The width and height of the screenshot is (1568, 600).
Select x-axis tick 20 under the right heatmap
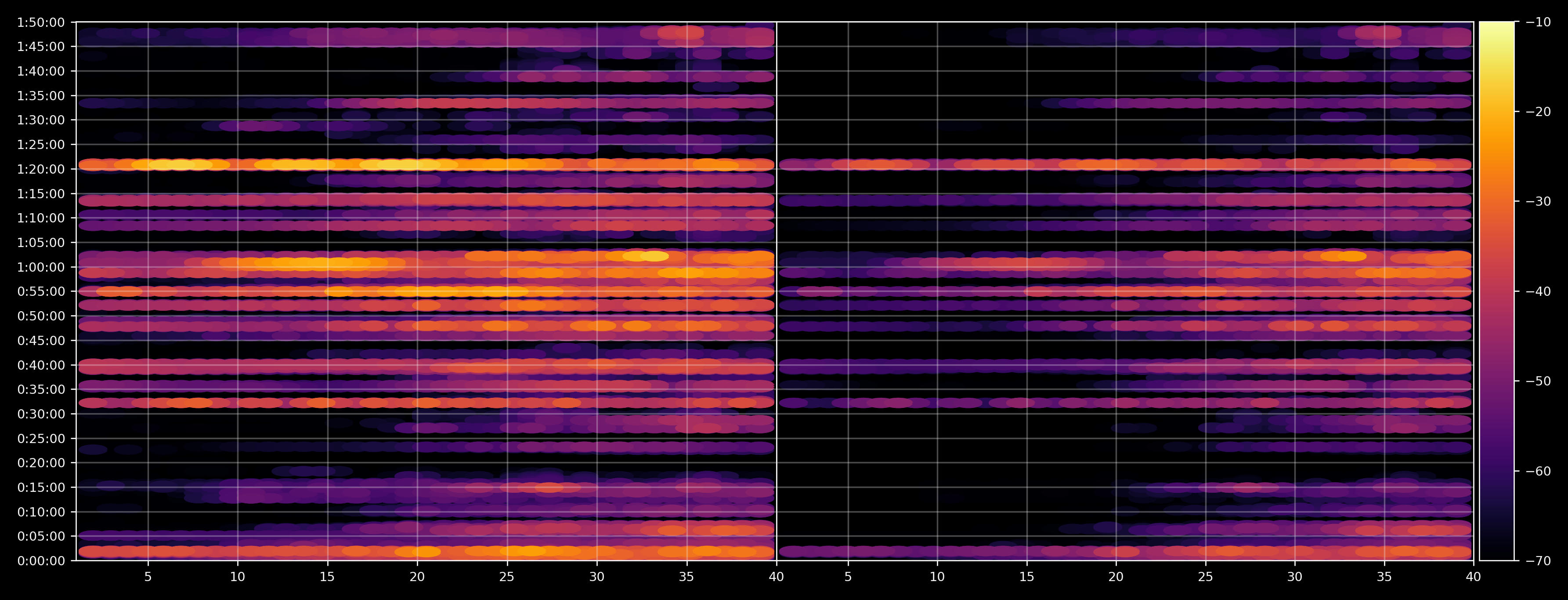coord(1116,576)
